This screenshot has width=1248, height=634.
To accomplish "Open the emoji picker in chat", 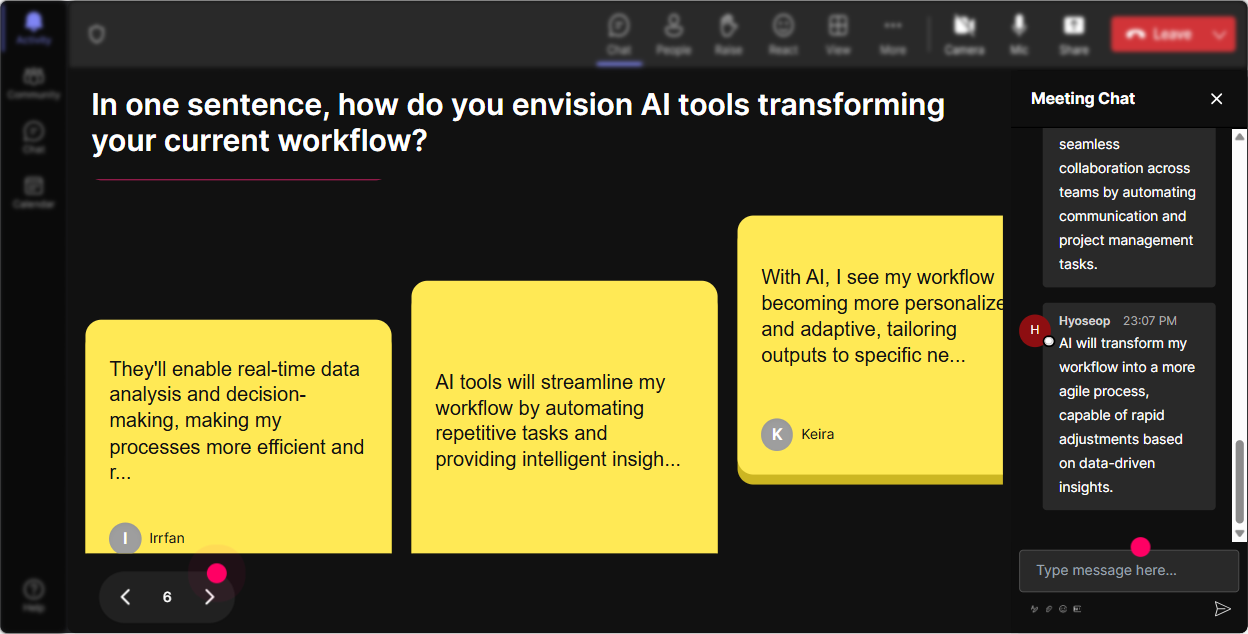I will (x=1063, y=608).
